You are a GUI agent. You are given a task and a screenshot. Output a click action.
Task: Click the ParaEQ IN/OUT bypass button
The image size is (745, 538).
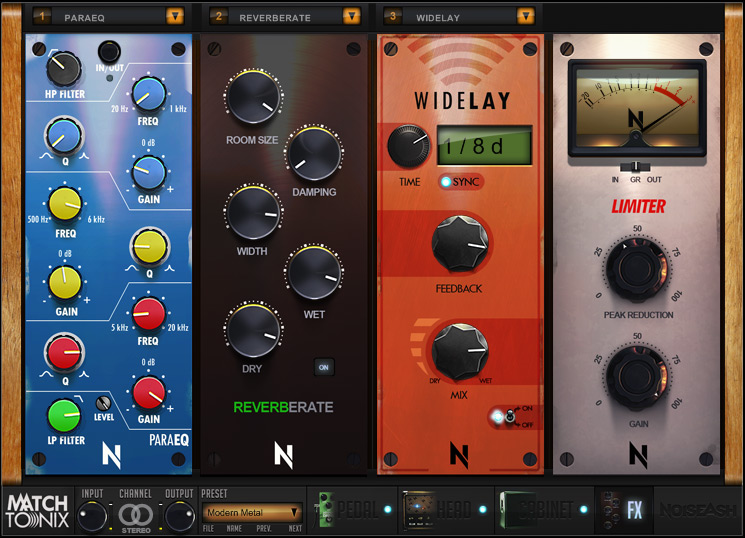pos(109,51)
